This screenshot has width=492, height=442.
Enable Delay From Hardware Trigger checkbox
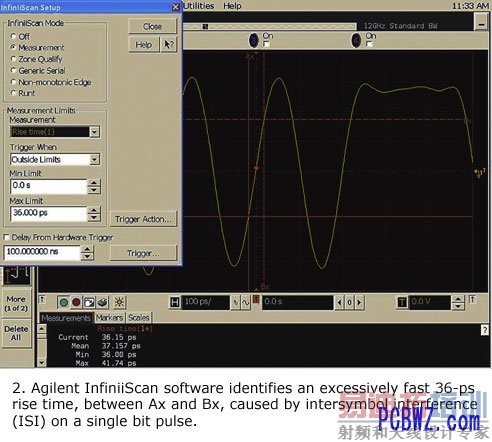(6, 237)
